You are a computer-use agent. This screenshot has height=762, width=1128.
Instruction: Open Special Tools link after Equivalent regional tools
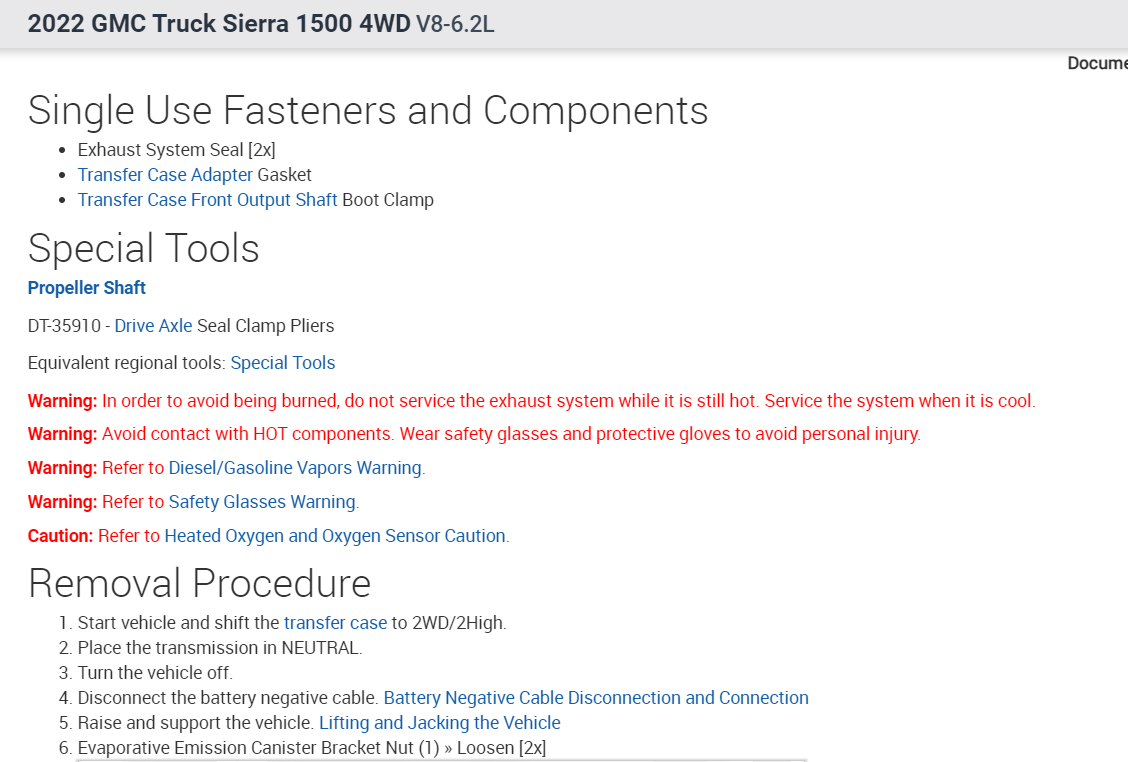283,363
